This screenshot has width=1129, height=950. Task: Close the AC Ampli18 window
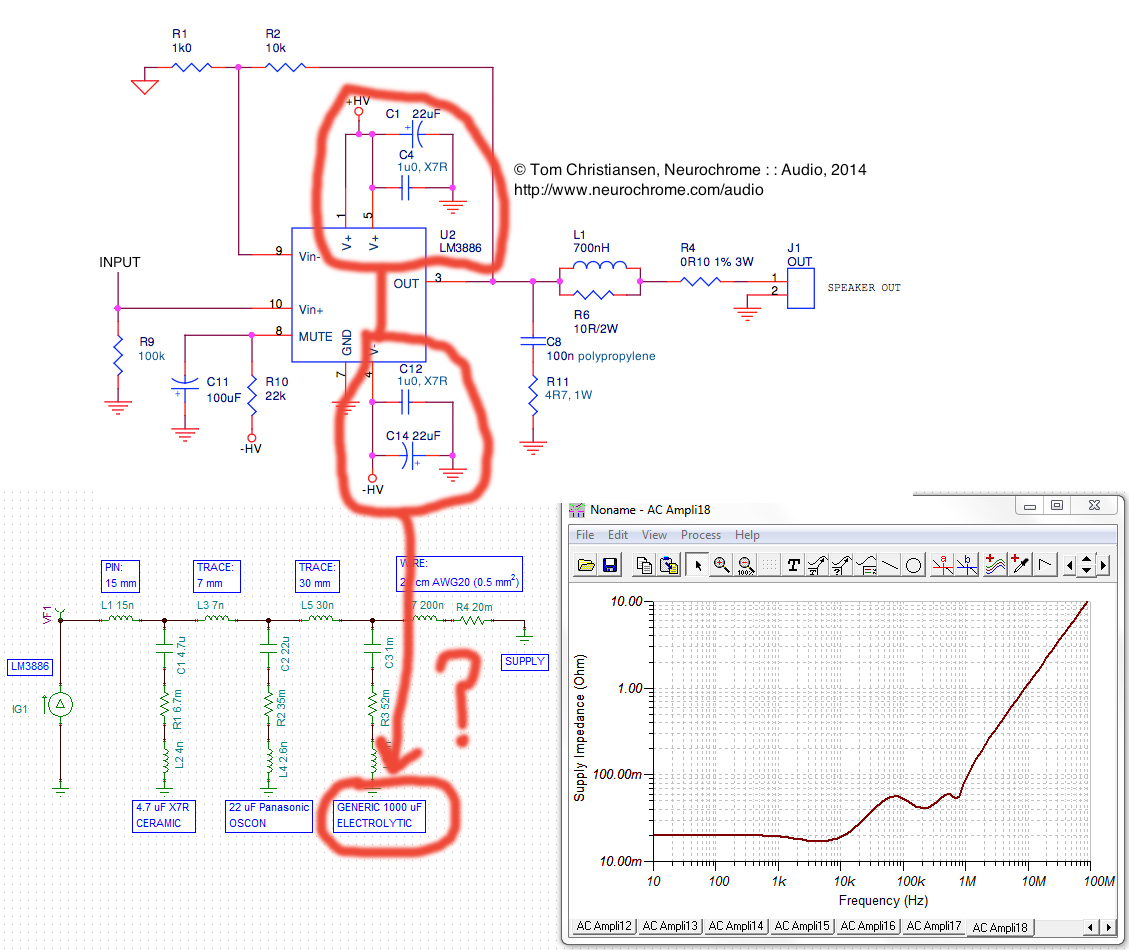click(1094, 506)
